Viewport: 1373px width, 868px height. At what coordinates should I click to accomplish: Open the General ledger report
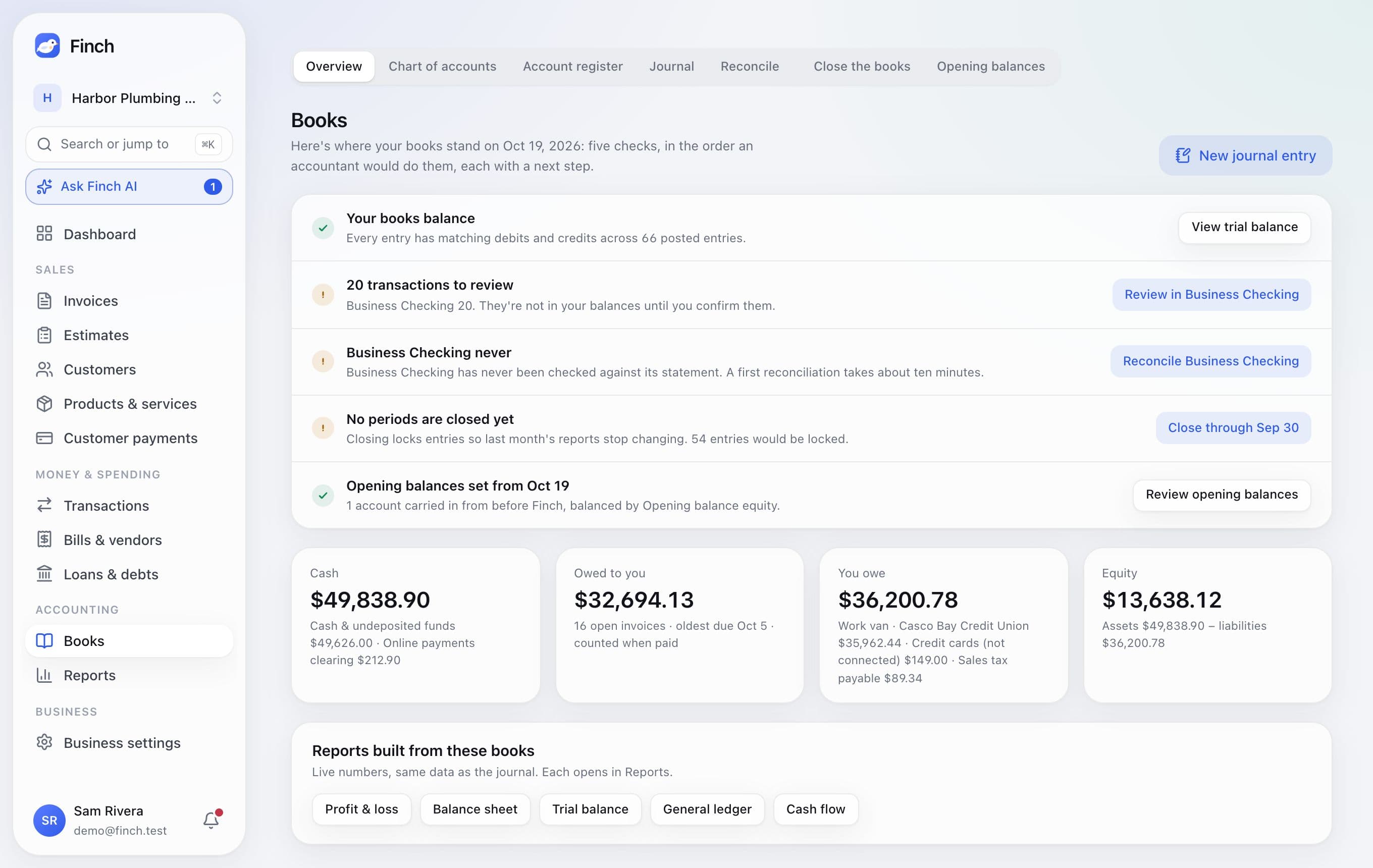[x=707, y=809]
